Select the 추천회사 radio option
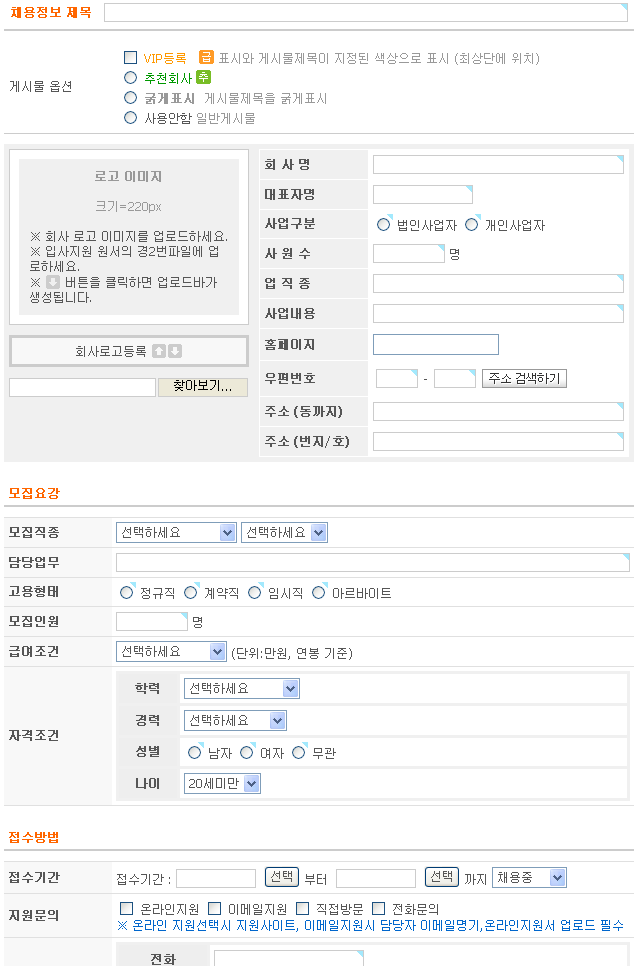 (x=130, y=77)
